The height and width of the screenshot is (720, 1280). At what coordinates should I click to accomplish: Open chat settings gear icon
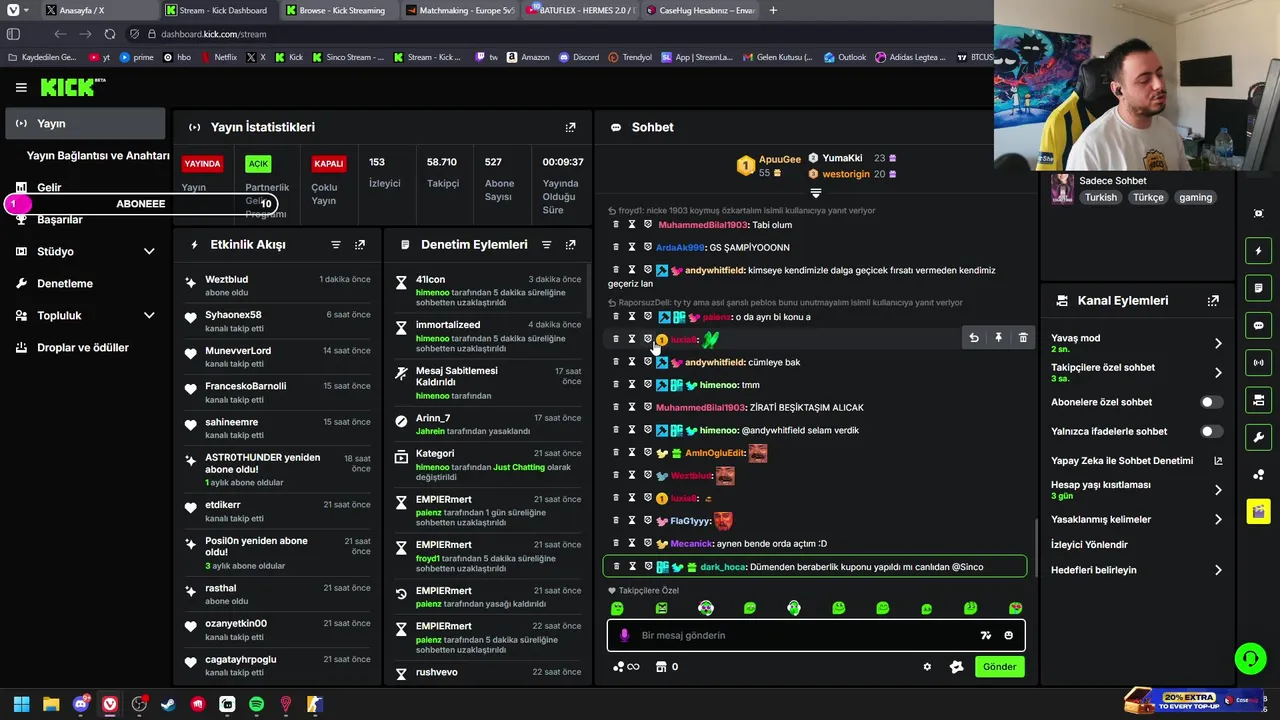927,667
